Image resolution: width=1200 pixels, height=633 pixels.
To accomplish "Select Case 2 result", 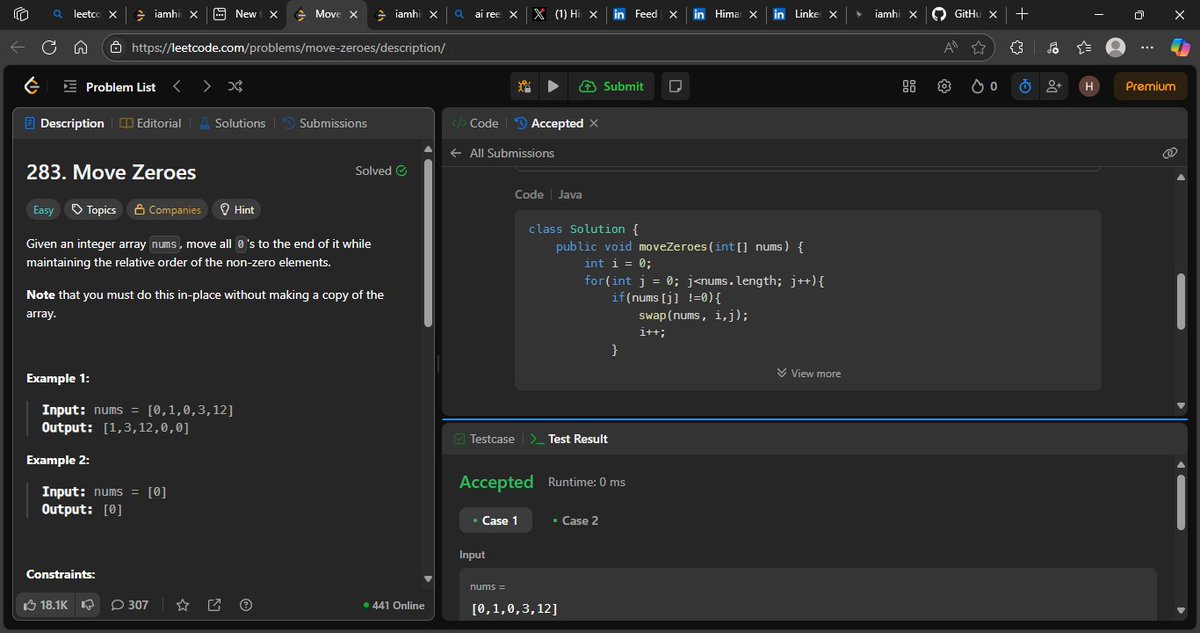I will (575, 520).
